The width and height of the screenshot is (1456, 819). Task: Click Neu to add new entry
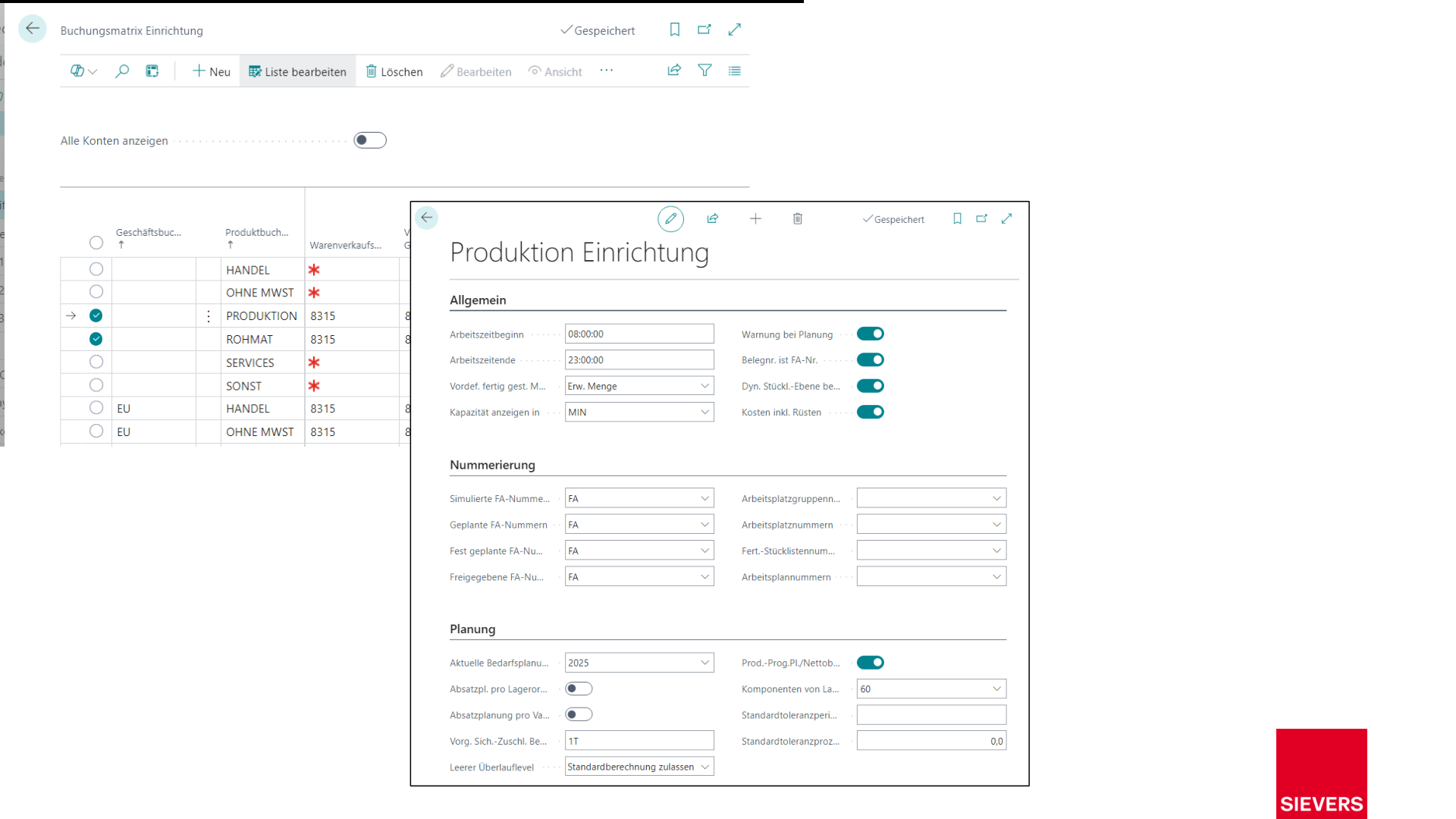[x=212, y=71]
